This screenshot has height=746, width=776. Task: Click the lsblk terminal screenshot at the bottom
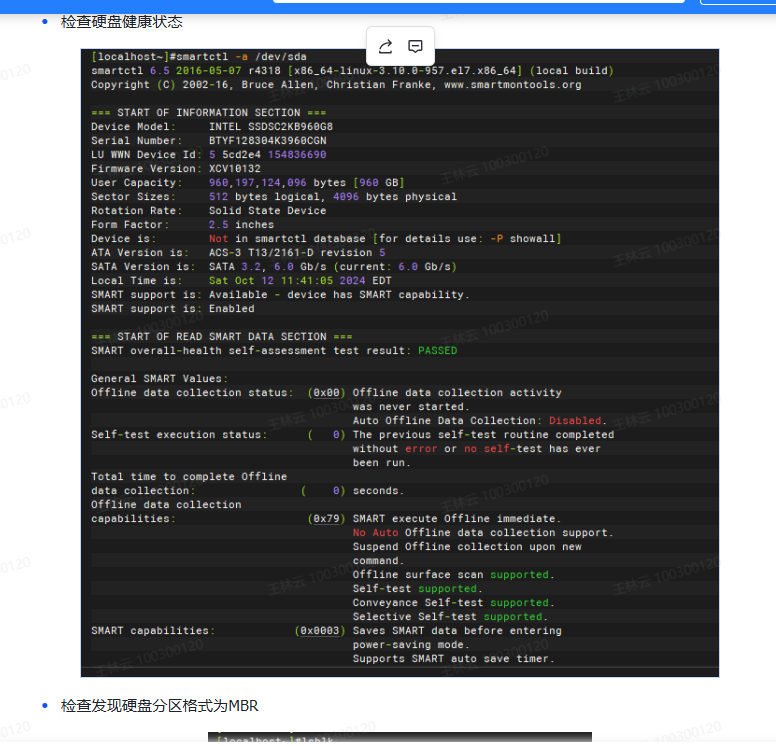coord(400,737)
